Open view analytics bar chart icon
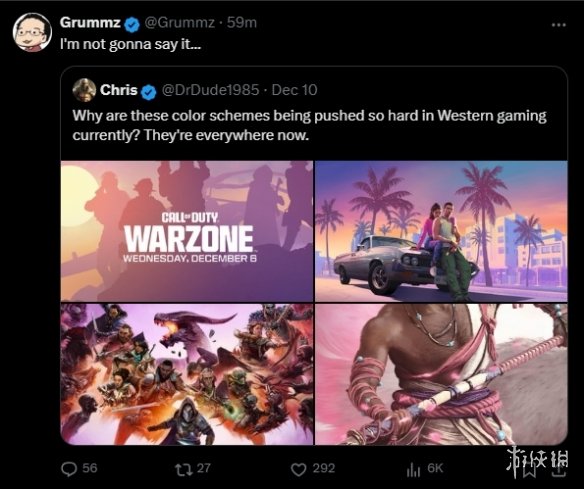 pos(413,469)
